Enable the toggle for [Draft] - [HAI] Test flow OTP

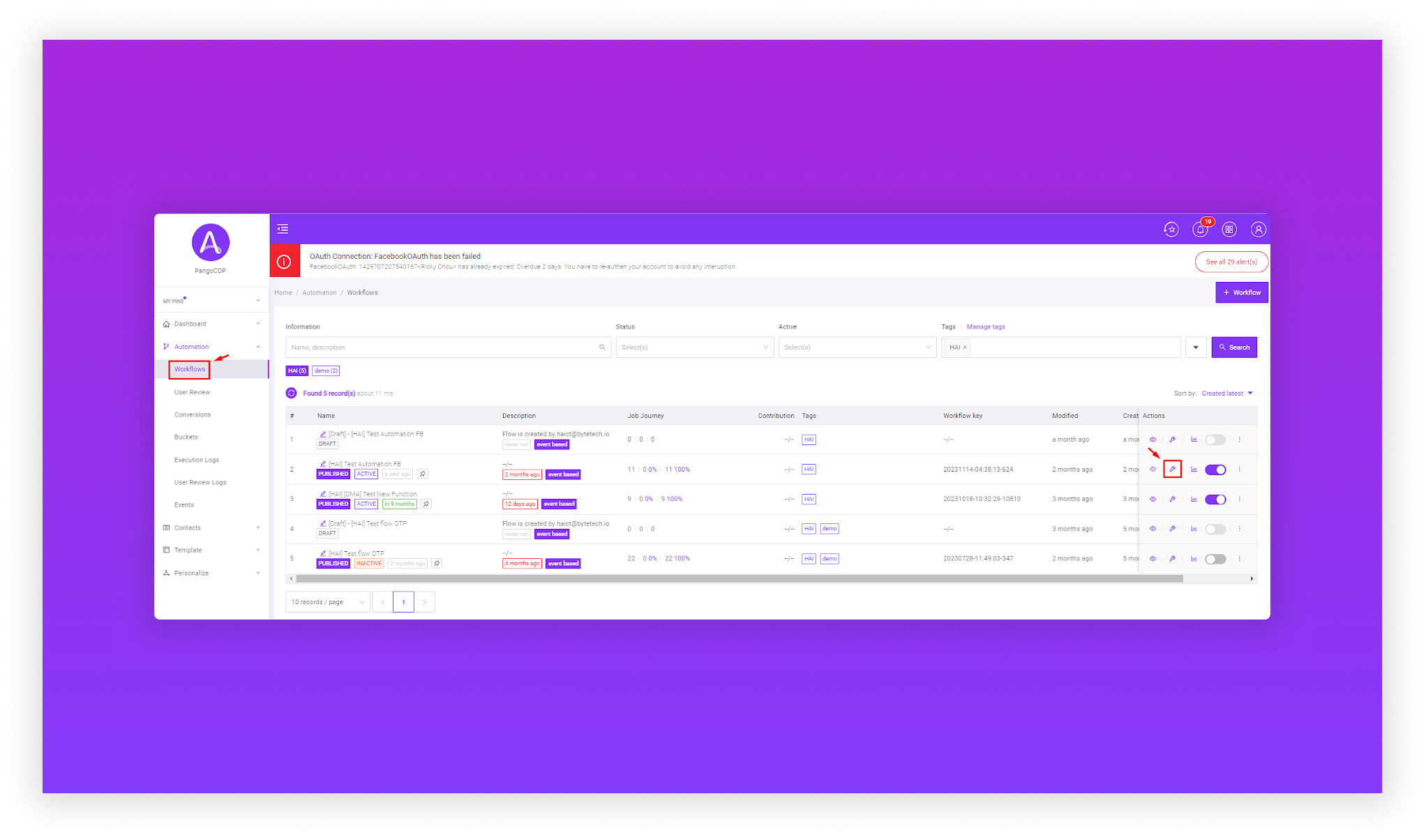pyautogui.click(x=1215, y=529)
